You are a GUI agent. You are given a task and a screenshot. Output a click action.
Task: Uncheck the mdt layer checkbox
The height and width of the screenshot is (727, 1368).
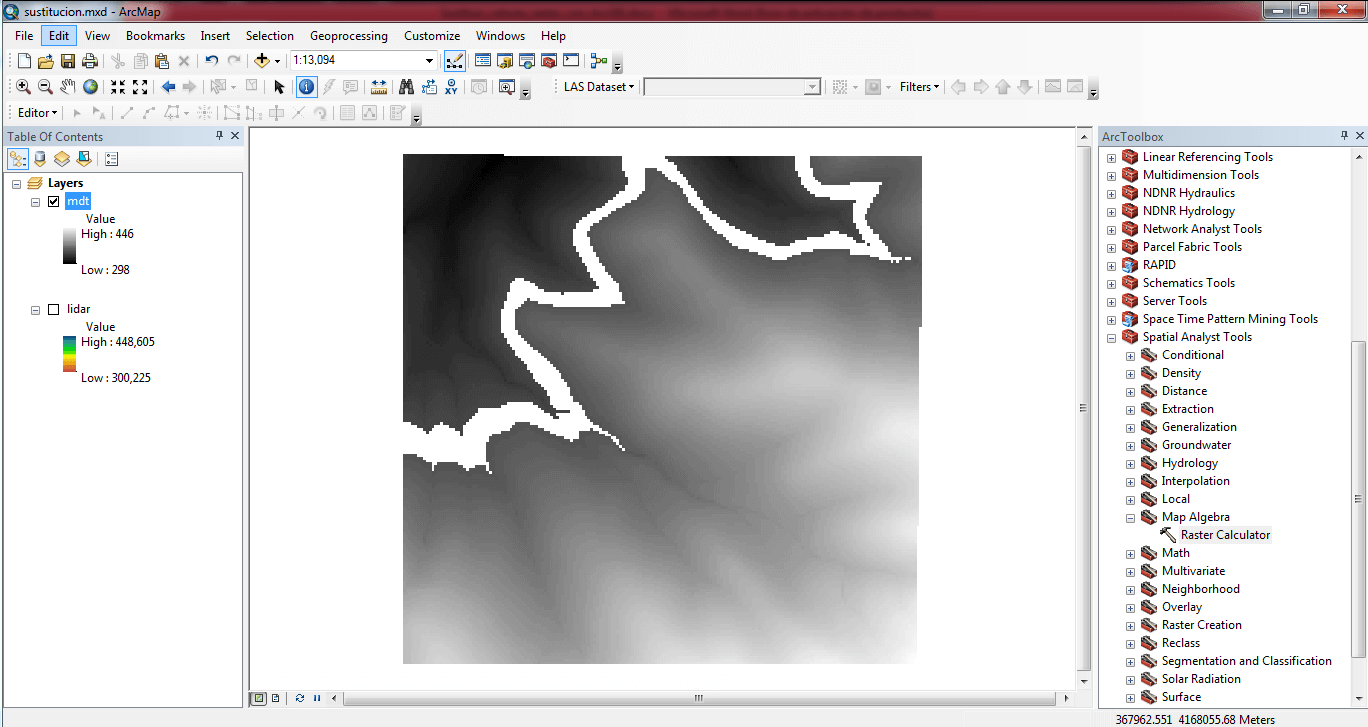(x=54, y=201)
